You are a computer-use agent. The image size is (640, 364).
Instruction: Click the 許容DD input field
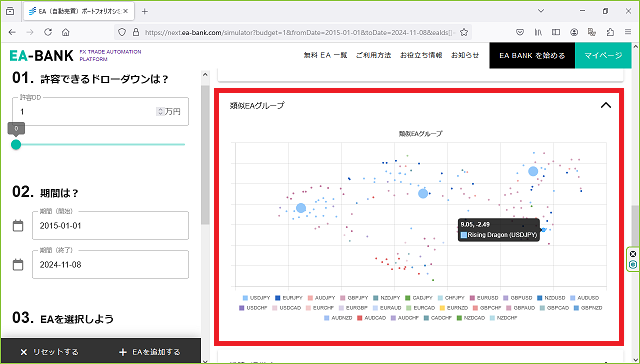[x=100, y=111]
